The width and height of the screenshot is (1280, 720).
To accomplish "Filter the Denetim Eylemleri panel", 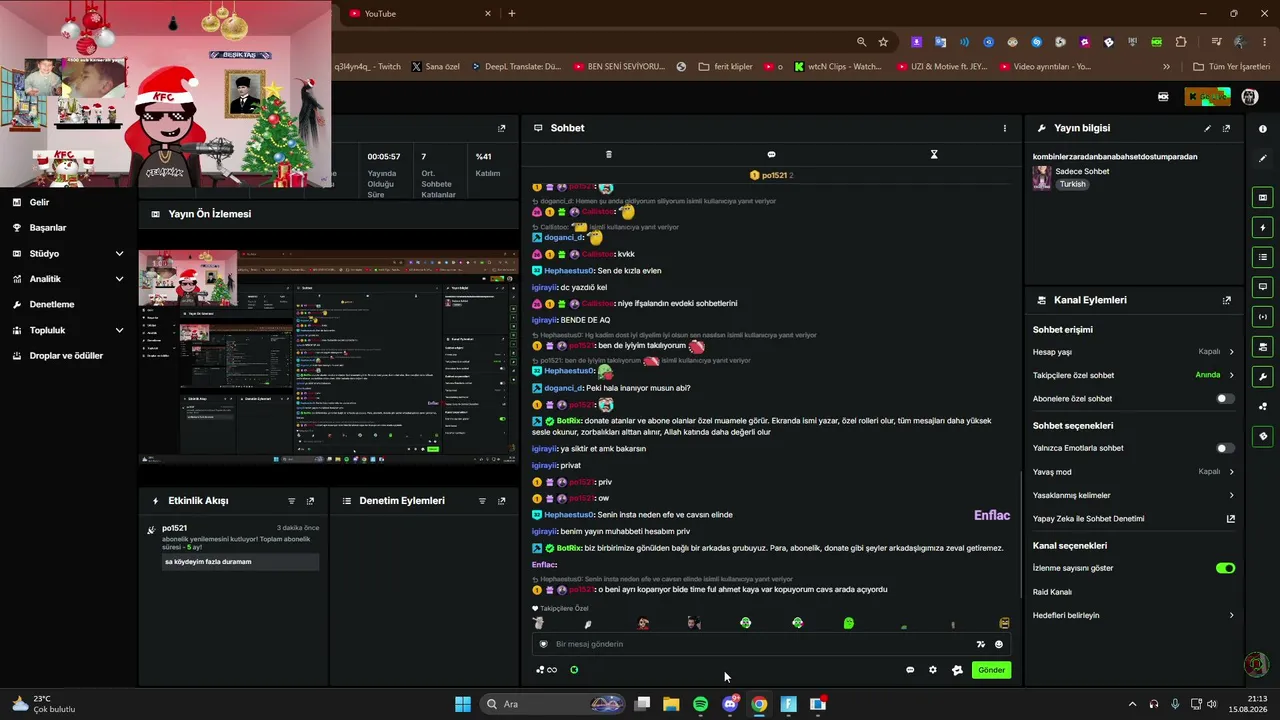I will pyautogui.click(x=482, y=501).
